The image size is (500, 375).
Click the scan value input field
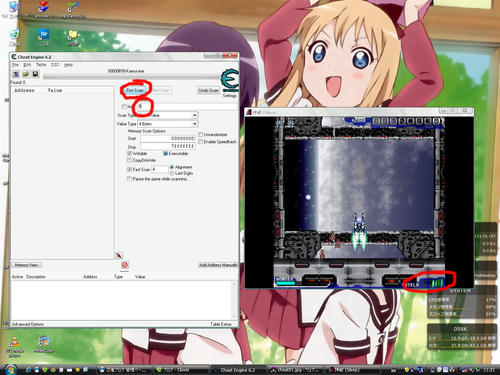pyautogui.click(x=187, y=106)
